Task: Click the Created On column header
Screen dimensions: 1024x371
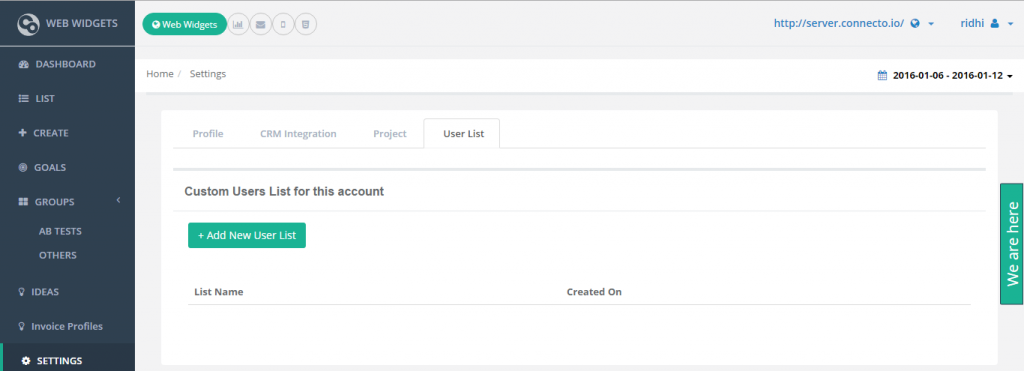Action: tap(594, 292)
